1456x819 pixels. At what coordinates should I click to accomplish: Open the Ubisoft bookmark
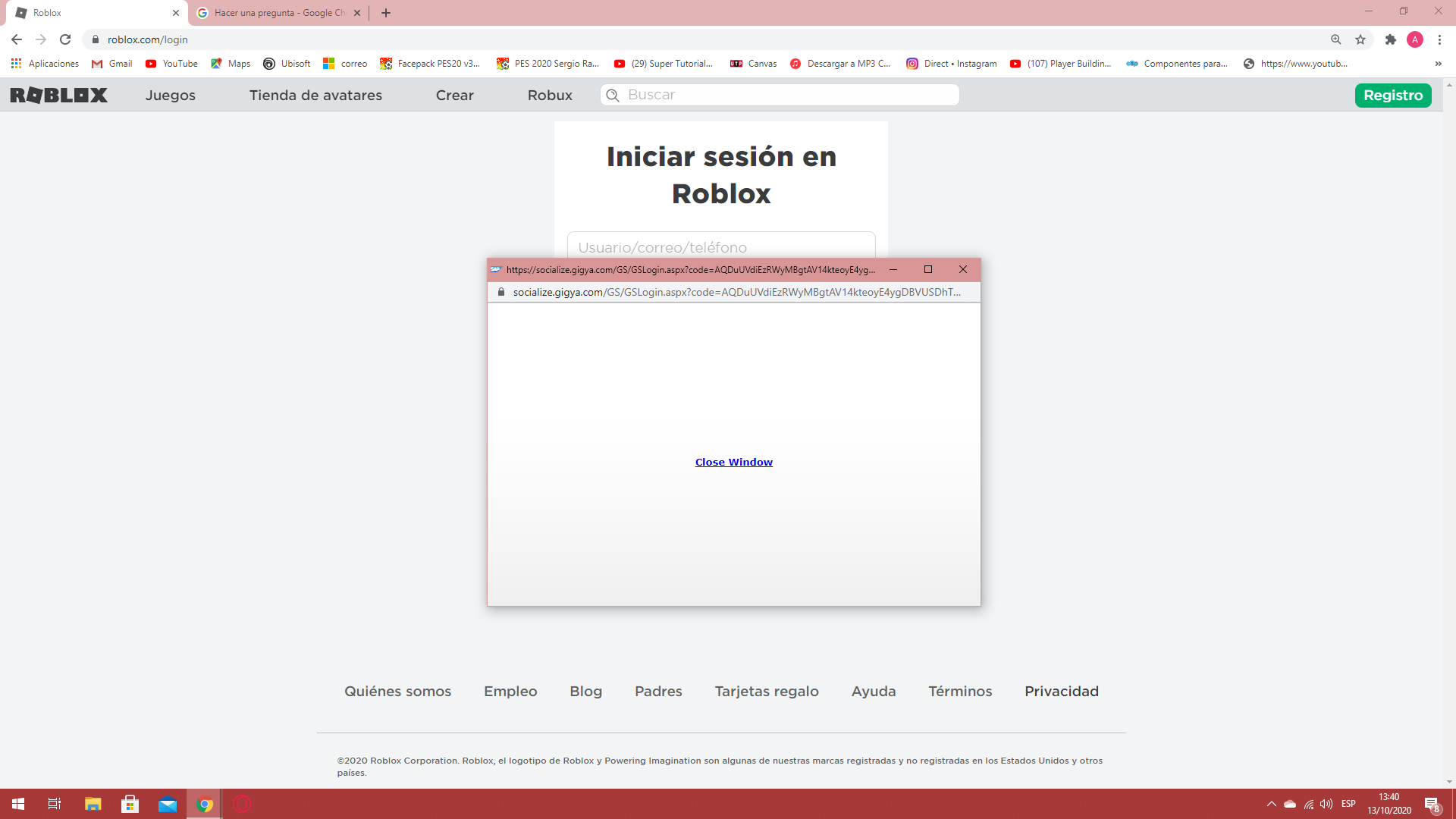(x=287, y=64)
